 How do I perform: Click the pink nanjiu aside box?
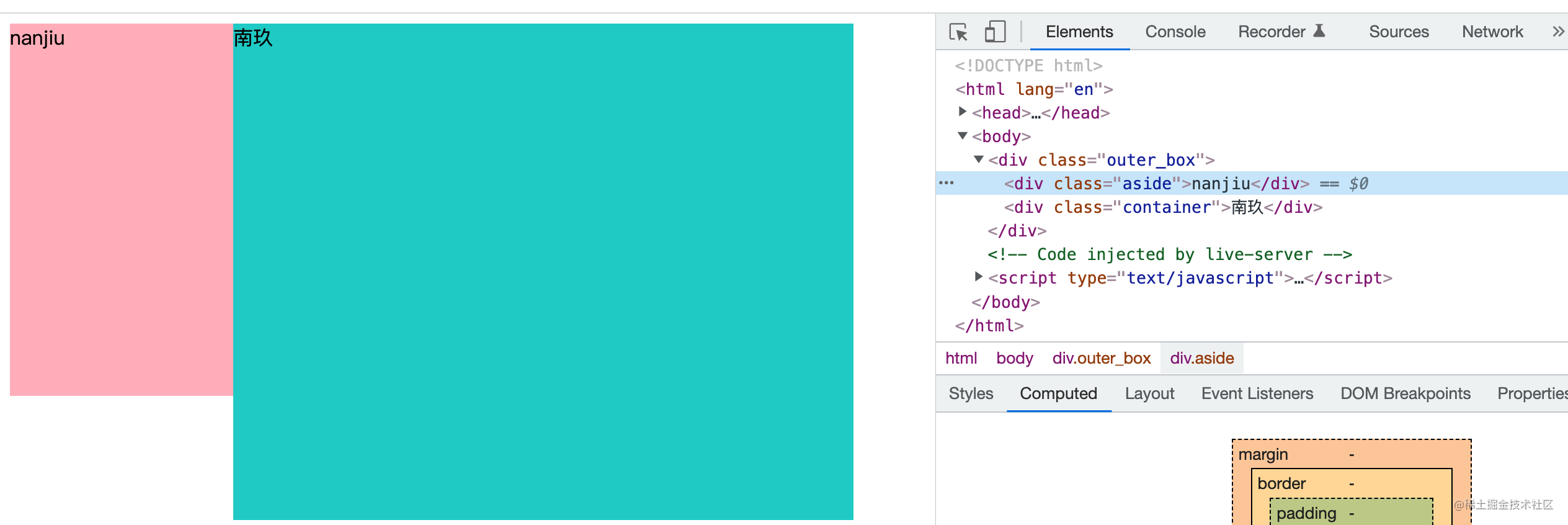pyautogui.click(x=122, y=210)
